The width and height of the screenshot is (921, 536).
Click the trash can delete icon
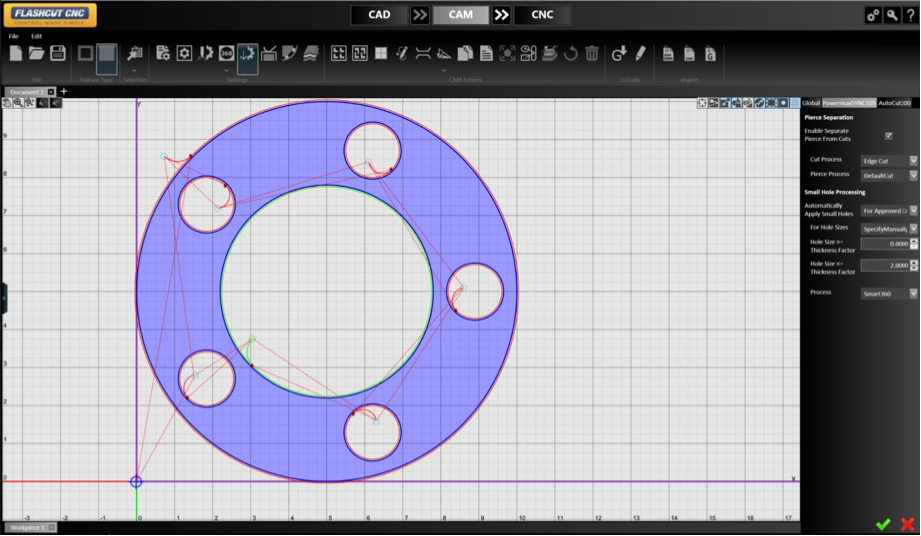coord(592,53)
